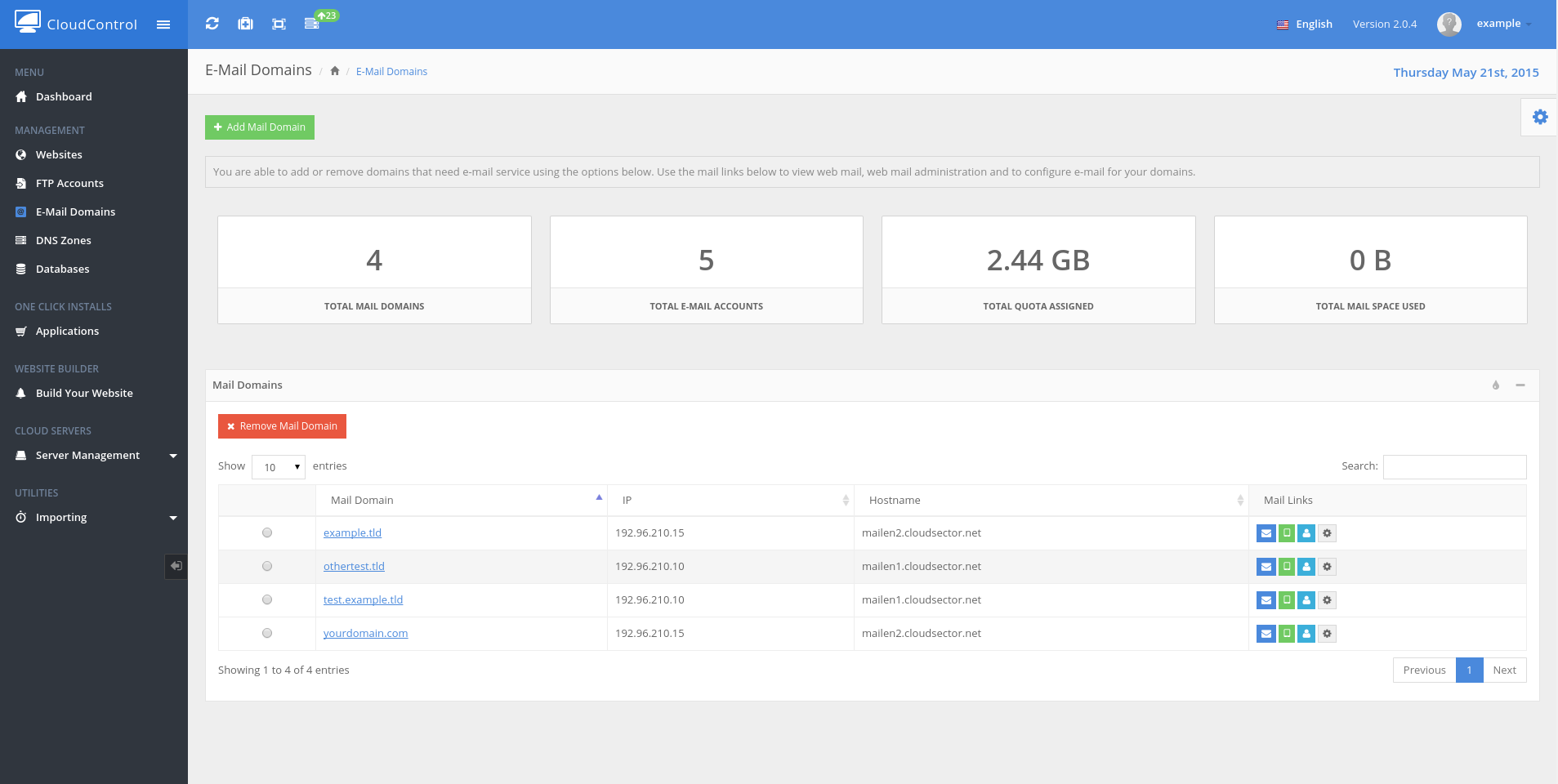
Task: Open webmail envelope icon for othertest.tld
Action: pyautogui.click(x=1266, y=567)
